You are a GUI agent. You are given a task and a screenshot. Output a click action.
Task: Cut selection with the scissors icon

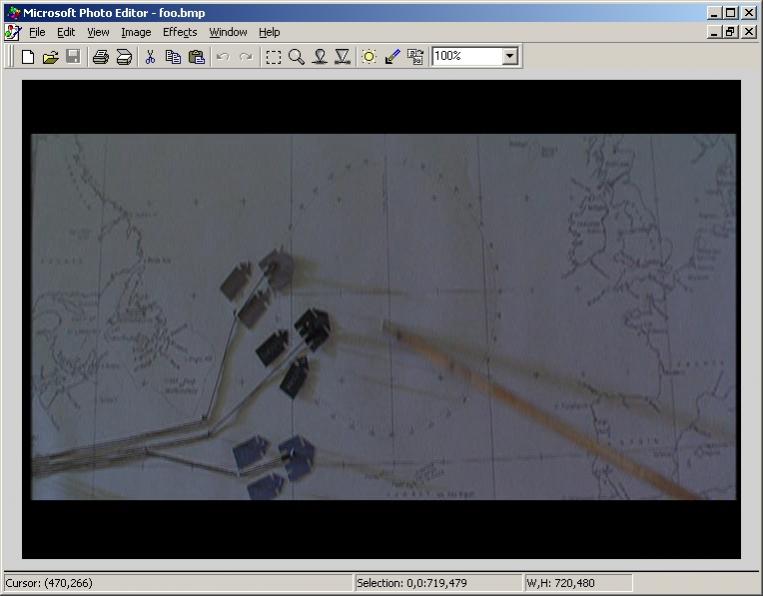coord(150,57)
